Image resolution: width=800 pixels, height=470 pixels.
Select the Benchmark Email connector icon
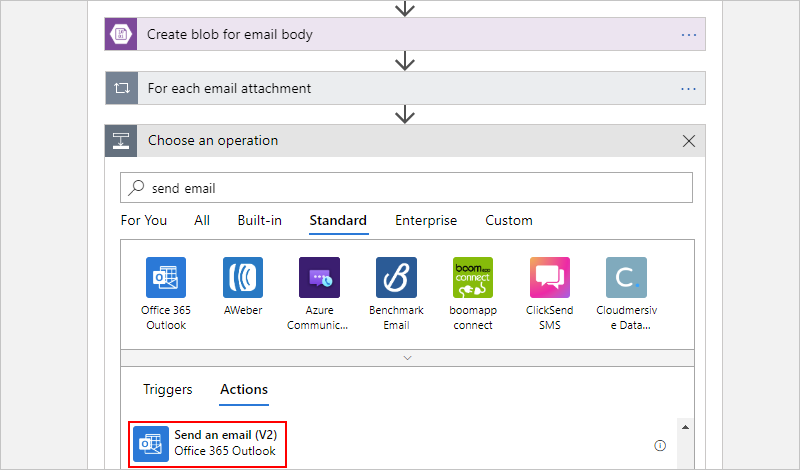[x=396, y=278]
